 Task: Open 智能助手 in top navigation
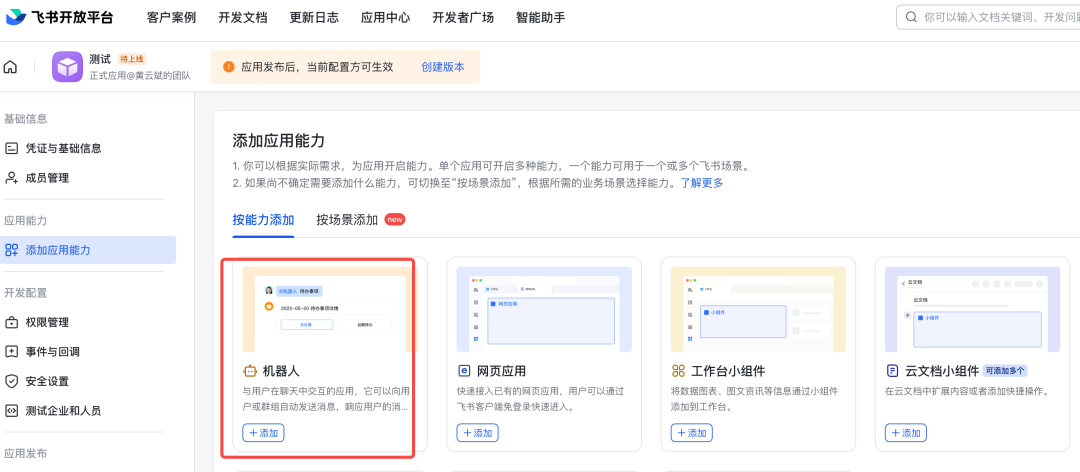click(x=541, y=18)
